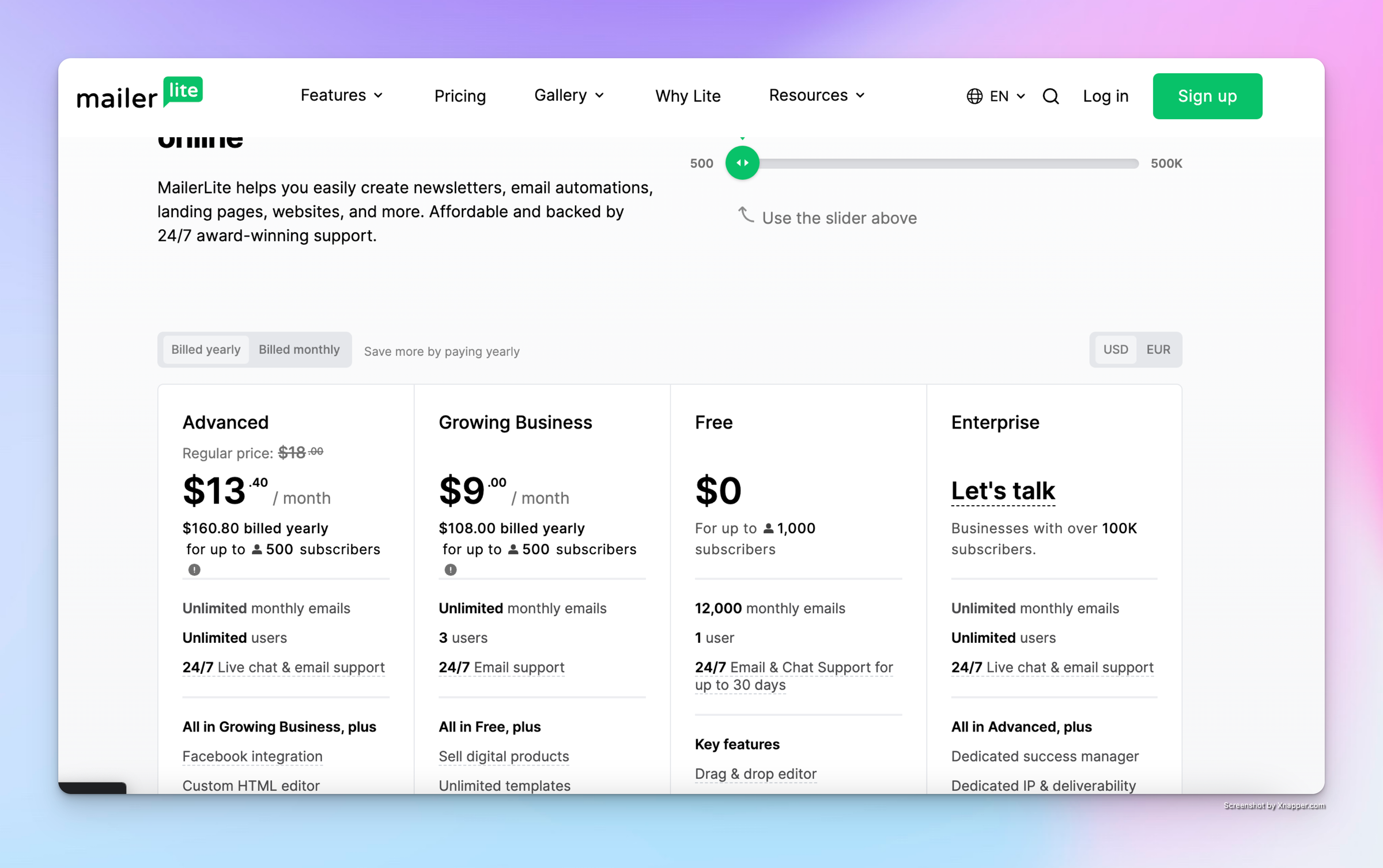Click the globe language icon

pyautogui.click(x=974, y=96)
